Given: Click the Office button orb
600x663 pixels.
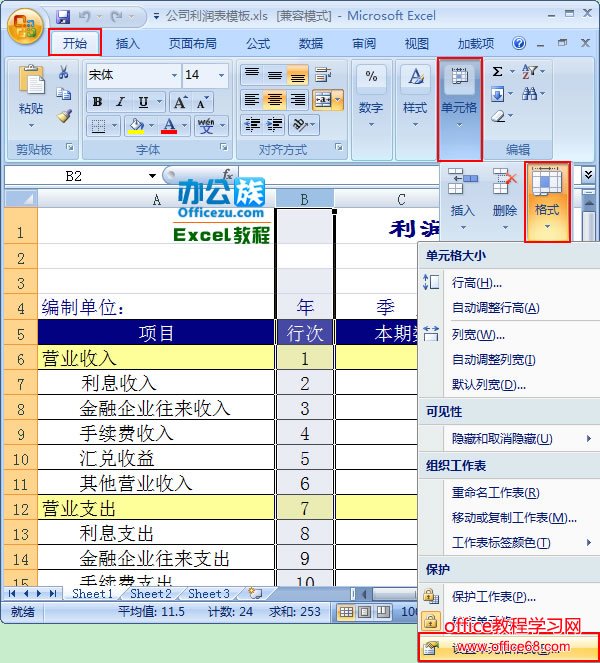Looking at the screenshot, I should [x=25, y=25].
